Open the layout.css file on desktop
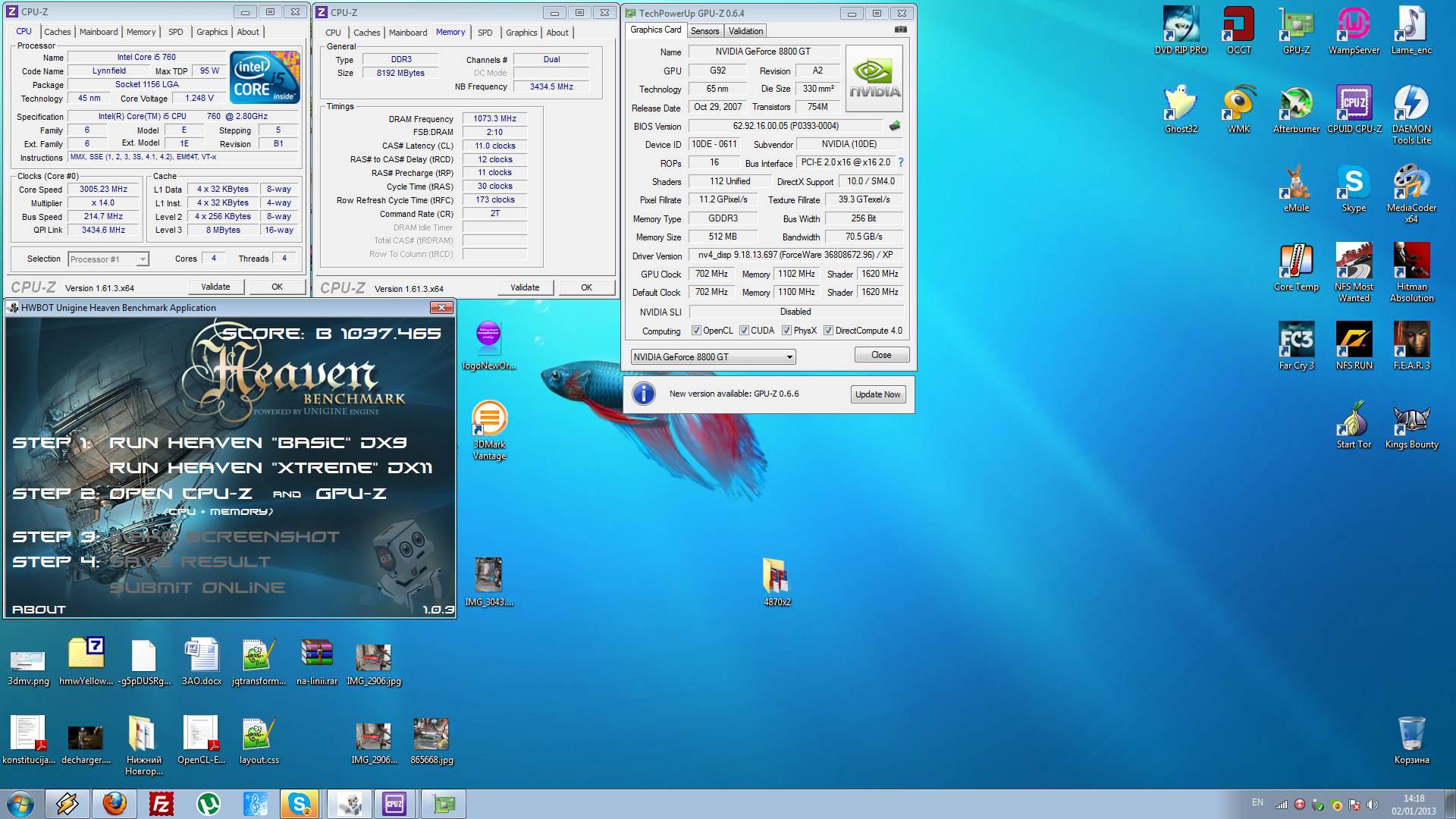 pos(259,740)
